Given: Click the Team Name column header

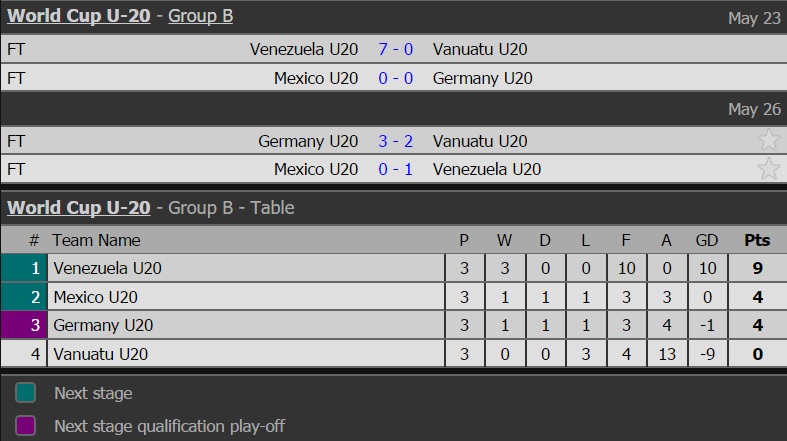Looking at the screenshot, I should tap(96, 240).
